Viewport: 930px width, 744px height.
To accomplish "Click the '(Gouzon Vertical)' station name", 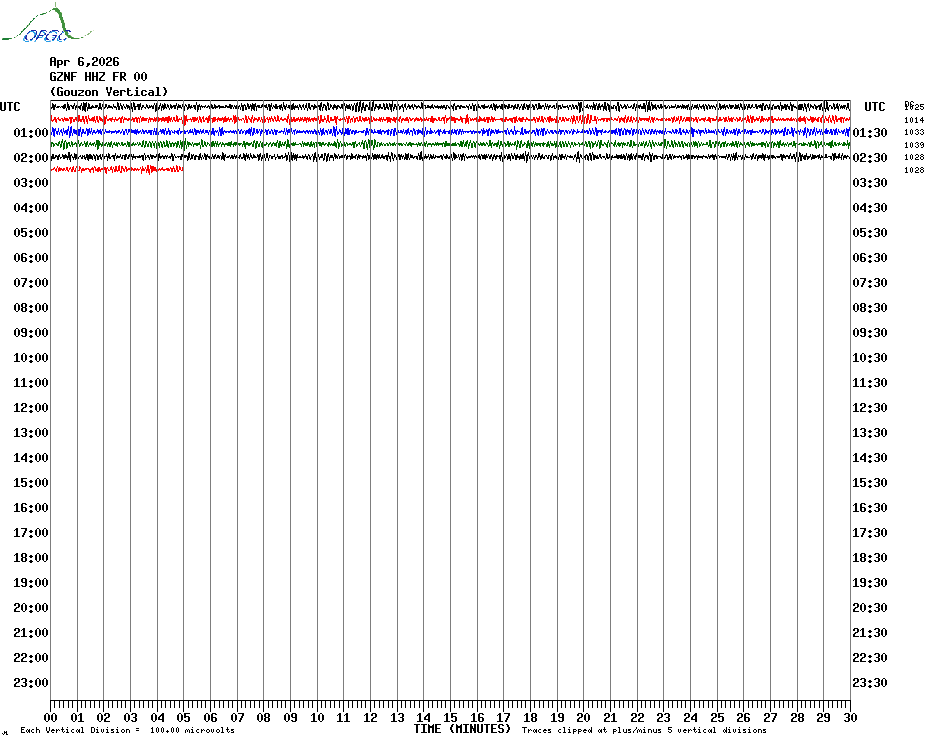I will pyautogui.click(x=109, y=92).
